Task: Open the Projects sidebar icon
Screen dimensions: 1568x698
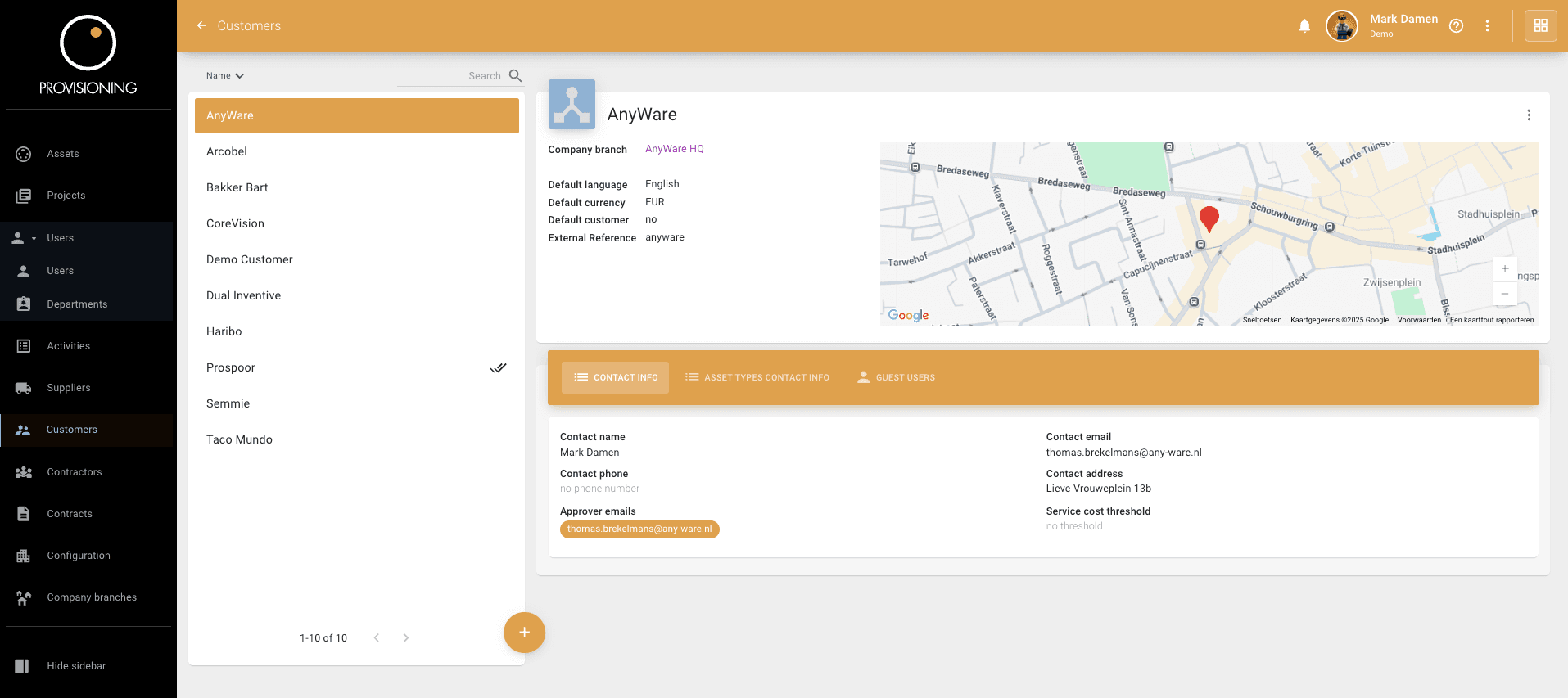Action: [x=24, y=196]
